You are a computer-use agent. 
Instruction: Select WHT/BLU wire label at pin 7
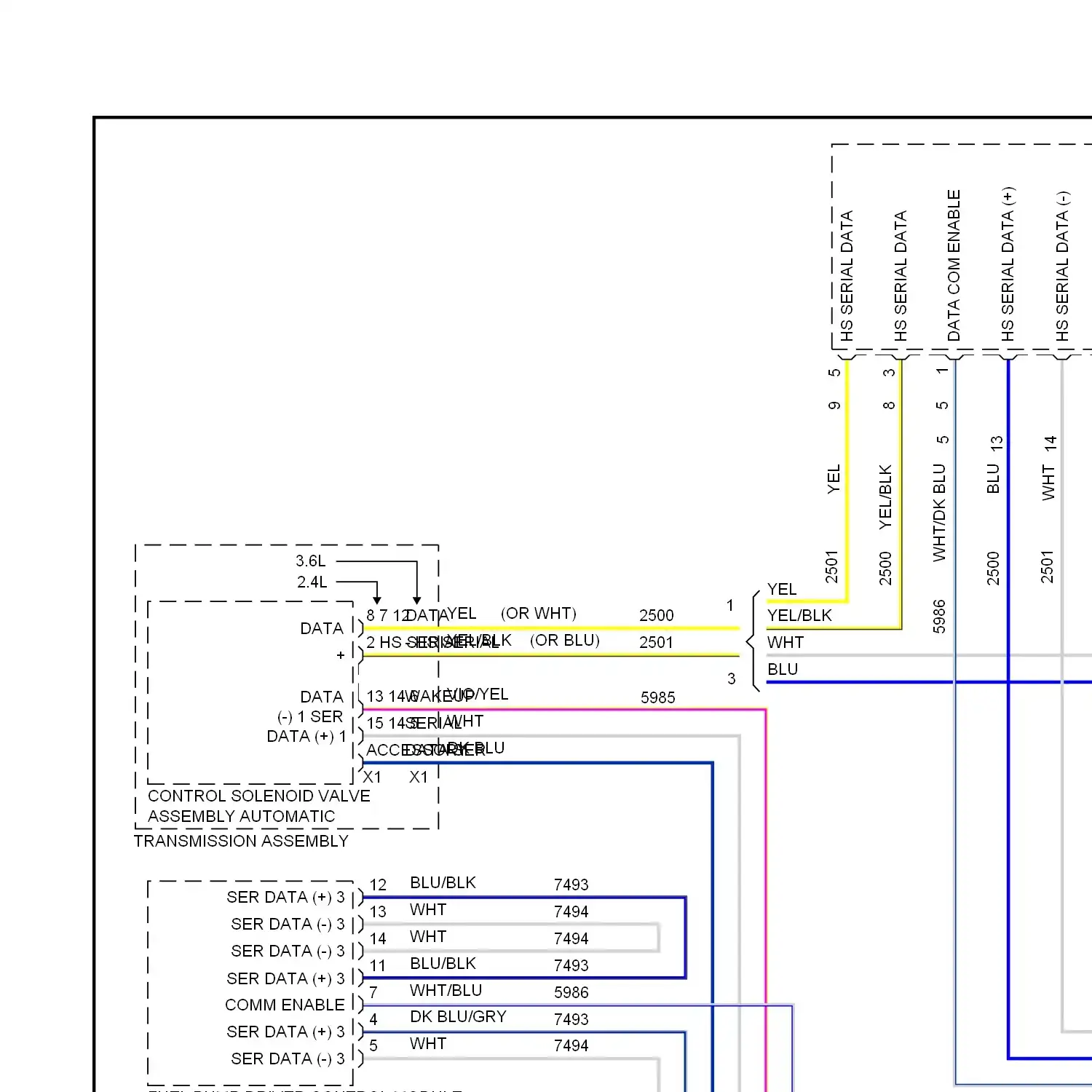click(x=446, y=990)
